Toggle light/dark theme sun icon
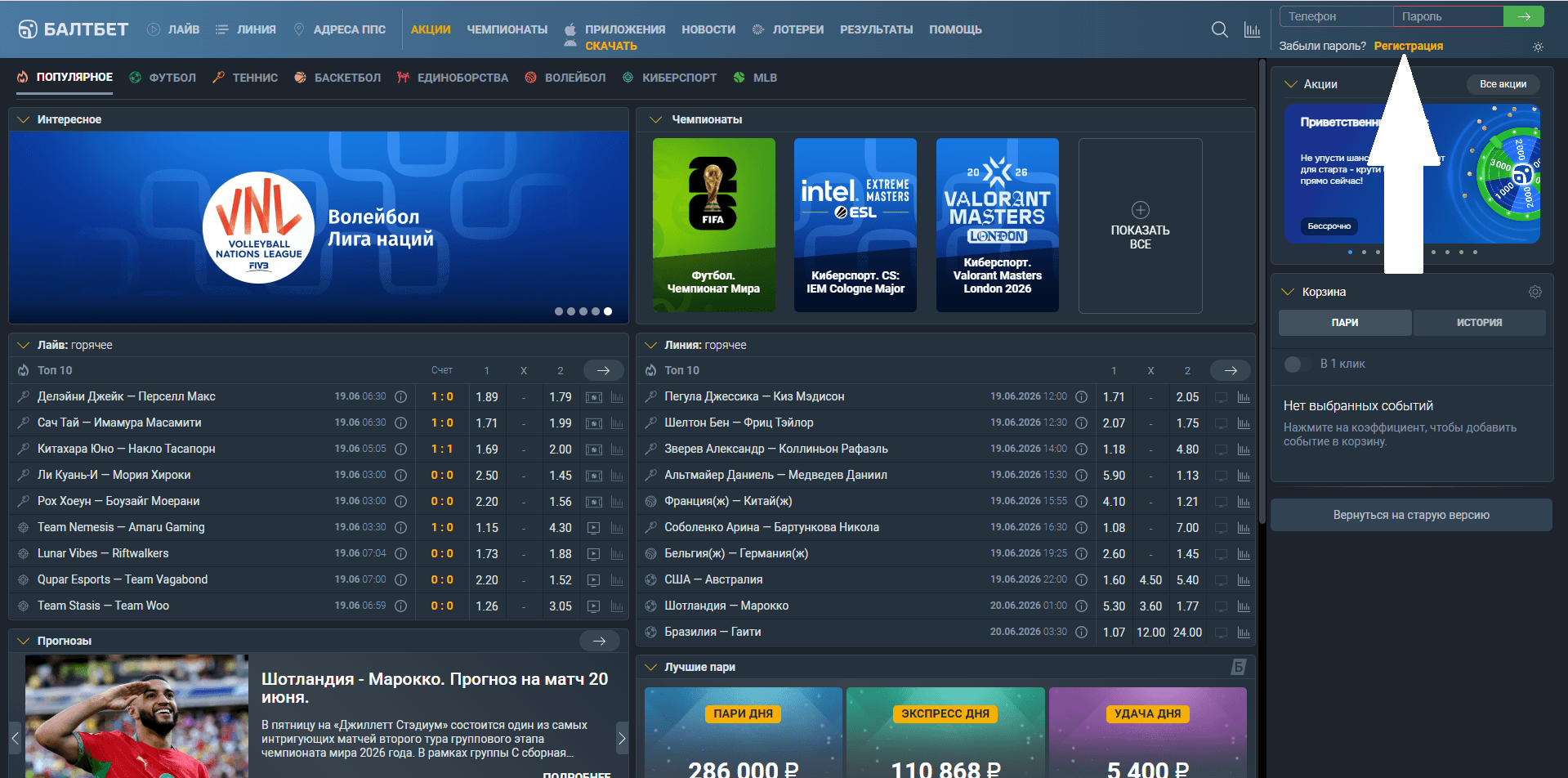This screenshot has height=778, width=1568. click(x=1538, y=47)
